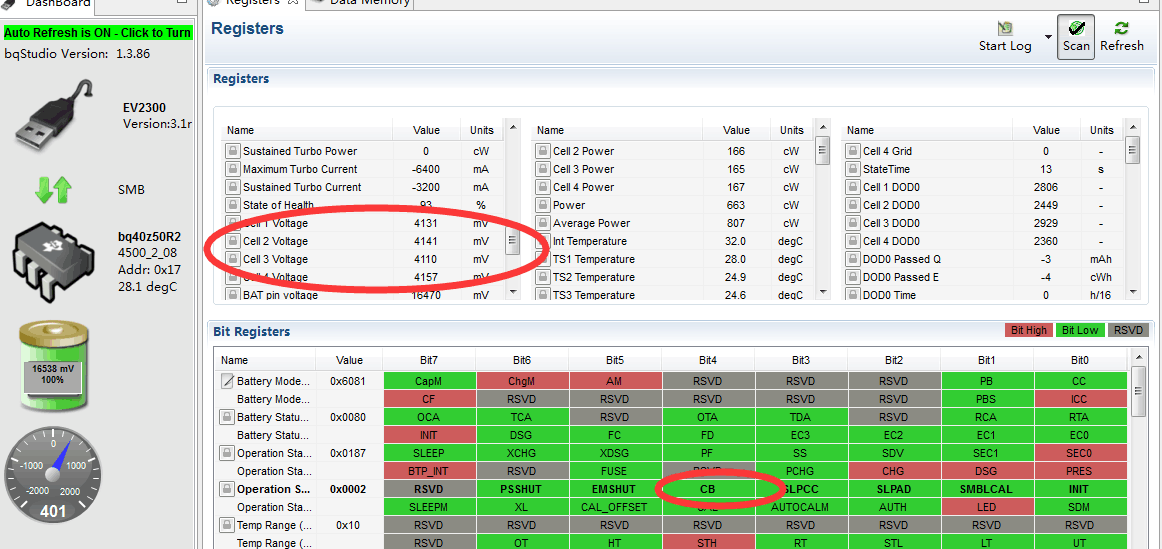Click the Scan button icon
This screenshot has width=1162, height=549.
(1076, 27)
